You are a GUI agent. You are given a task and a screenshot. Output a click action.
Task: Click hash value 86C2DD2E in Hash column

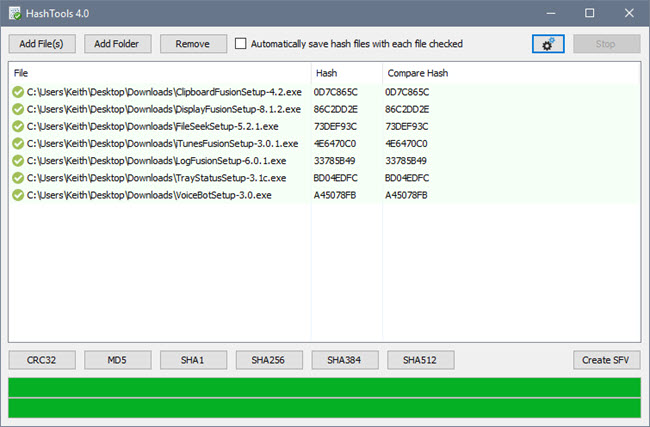coord(335,109)
